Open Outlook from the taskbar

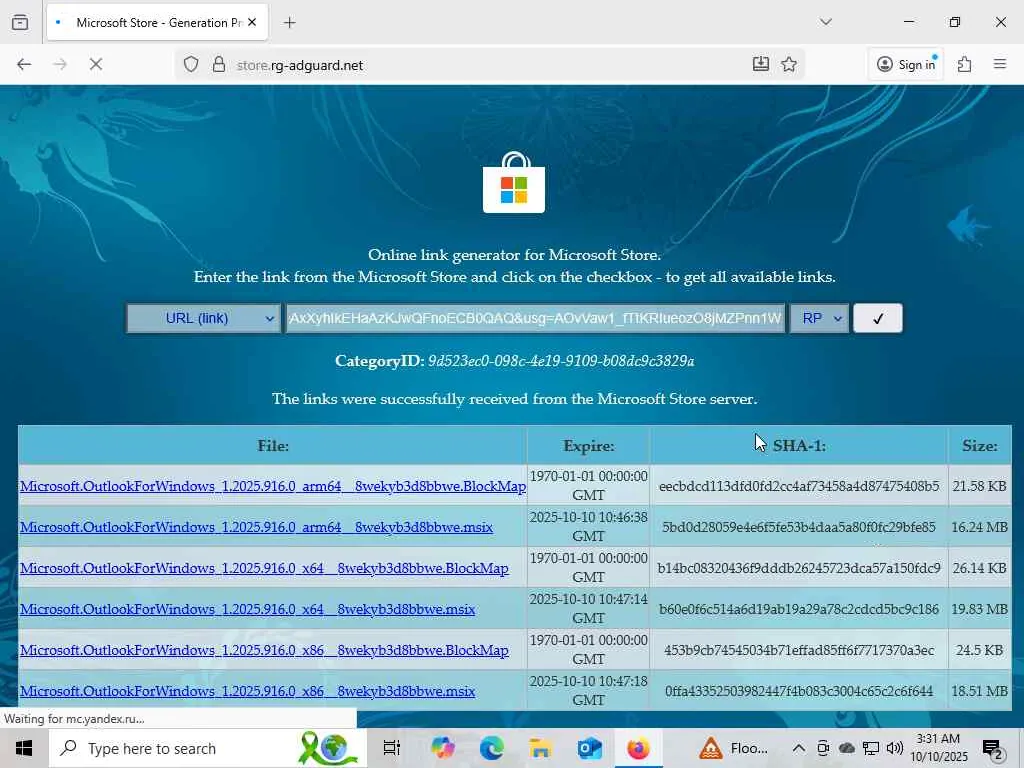[590, 748]
